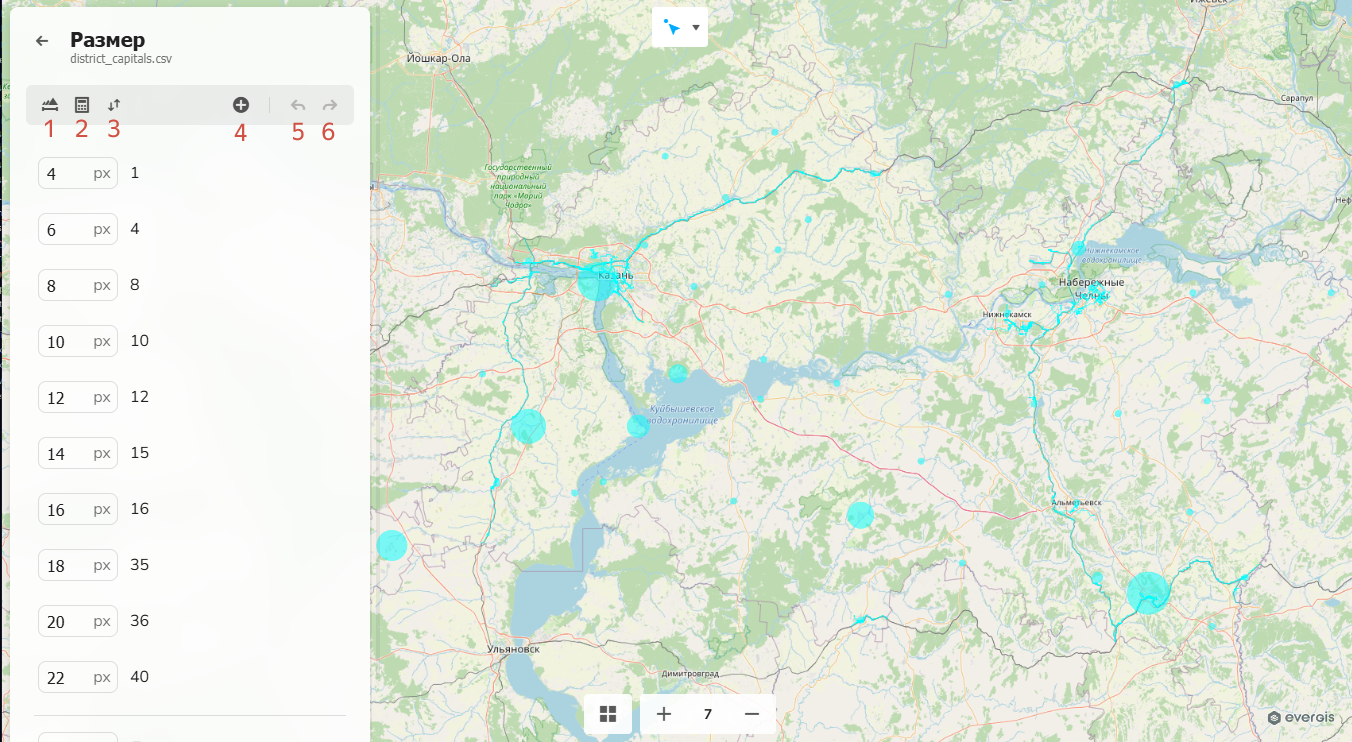1352x742 pixels.
Task: Click the area-chart icon in the size toolbar
Action: [50, 104]
